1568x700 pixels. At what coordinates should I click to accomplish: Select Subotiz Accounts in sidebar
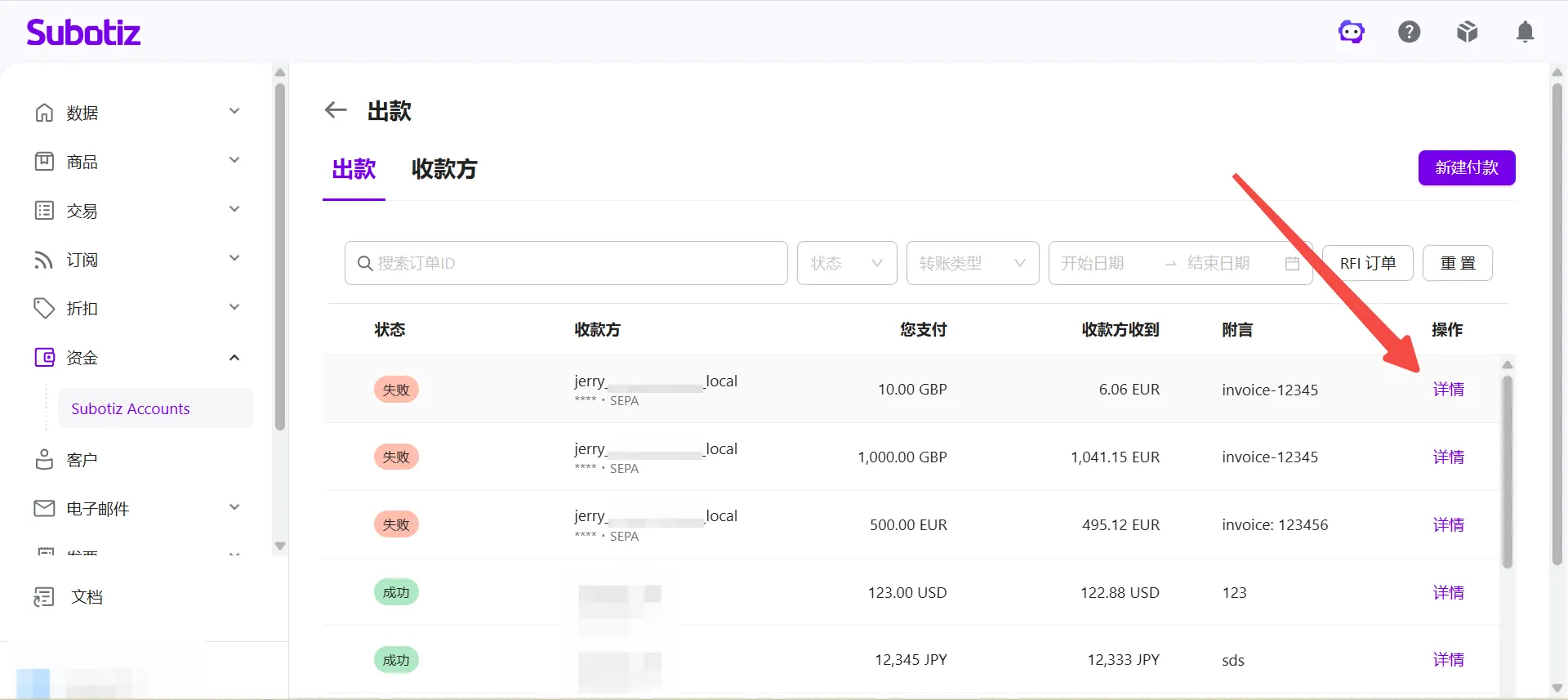(156, 408)
